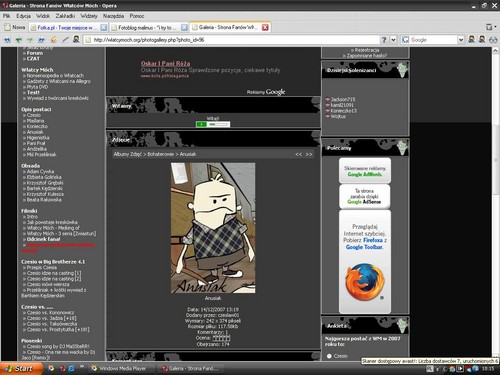Open the home page icon

pyautogui.click(x=53, y=40)
